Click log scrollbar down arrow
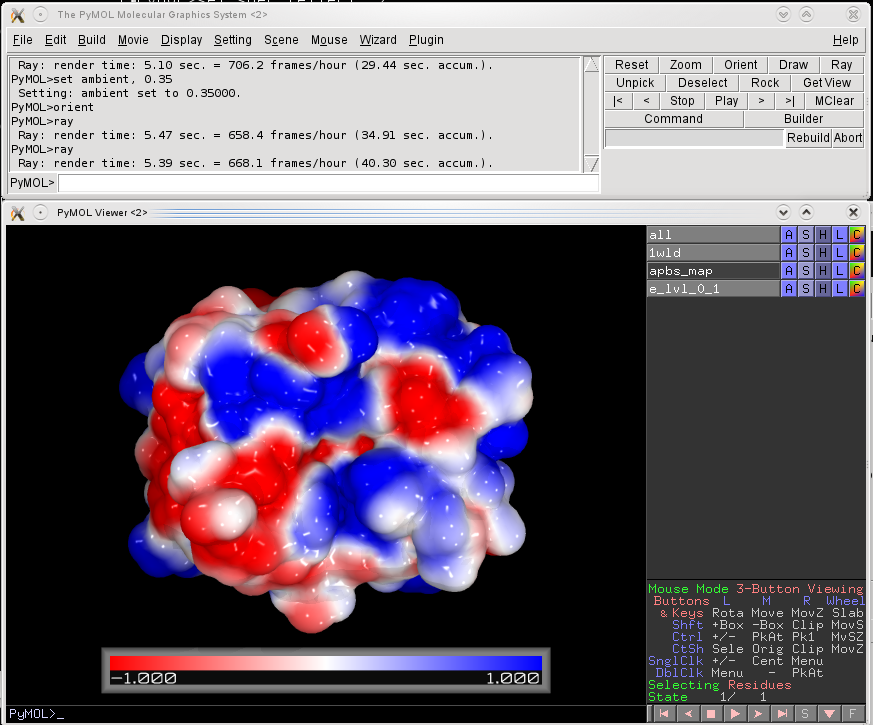Screen dimensions: 873x725 pos(591,164)
